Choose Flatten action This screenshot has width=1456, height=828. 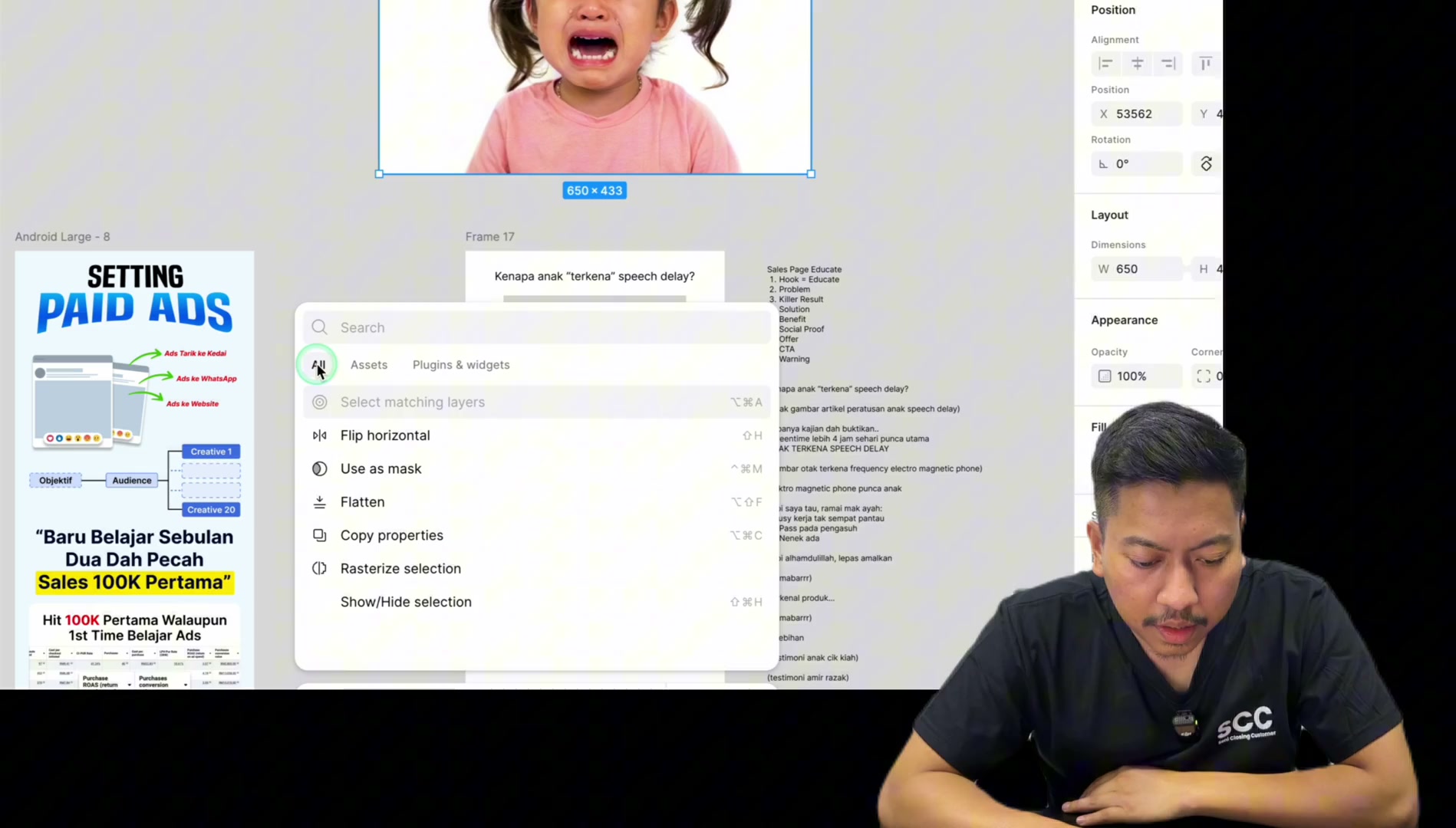coord(536,502)
